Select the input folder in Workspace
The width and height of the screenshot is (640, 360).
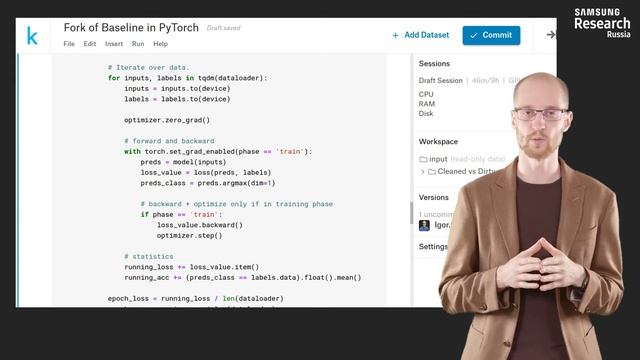438,159
